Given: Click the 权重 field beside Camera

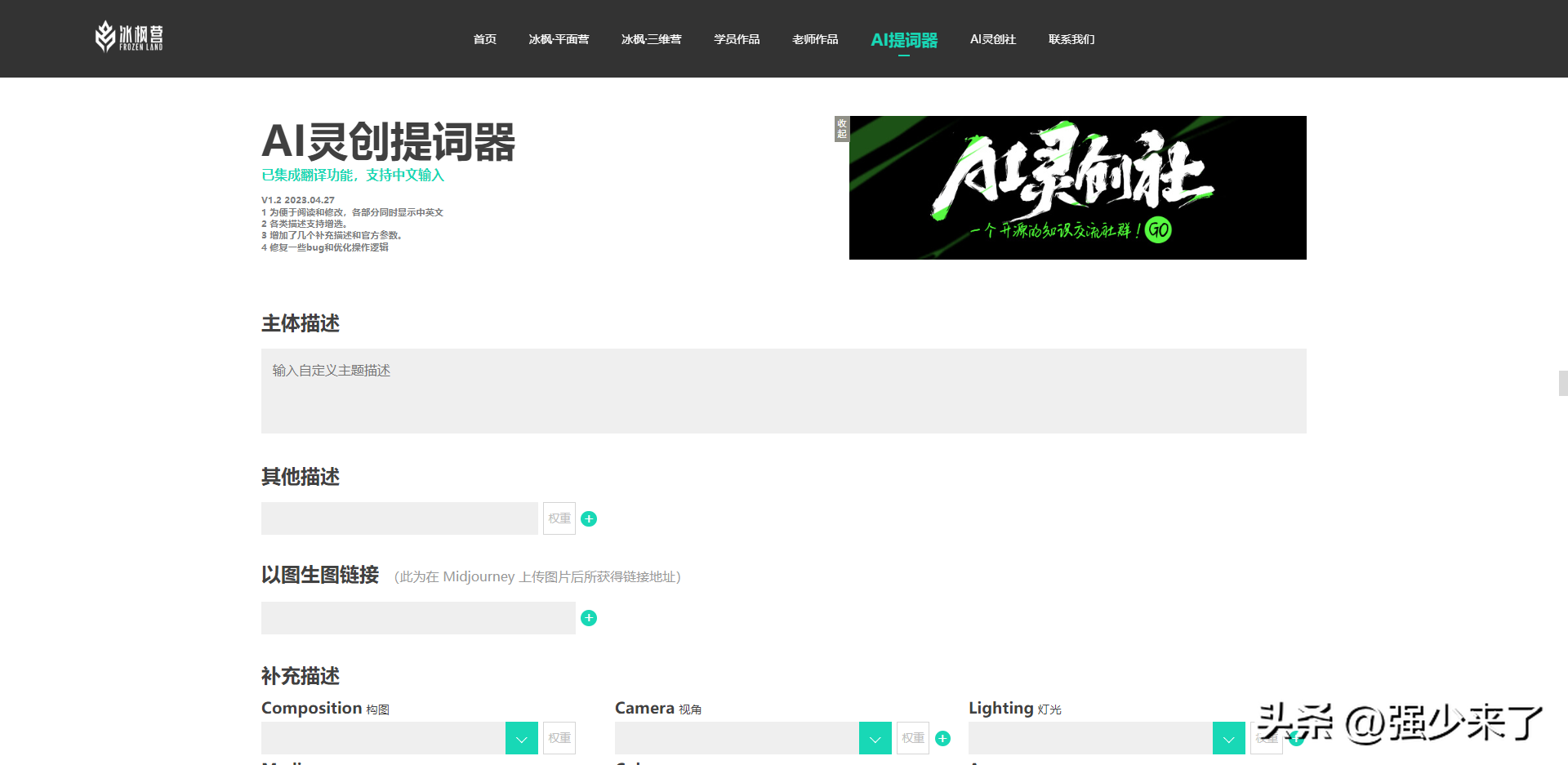Looking at the screenshot, I should tap(913, 738).
